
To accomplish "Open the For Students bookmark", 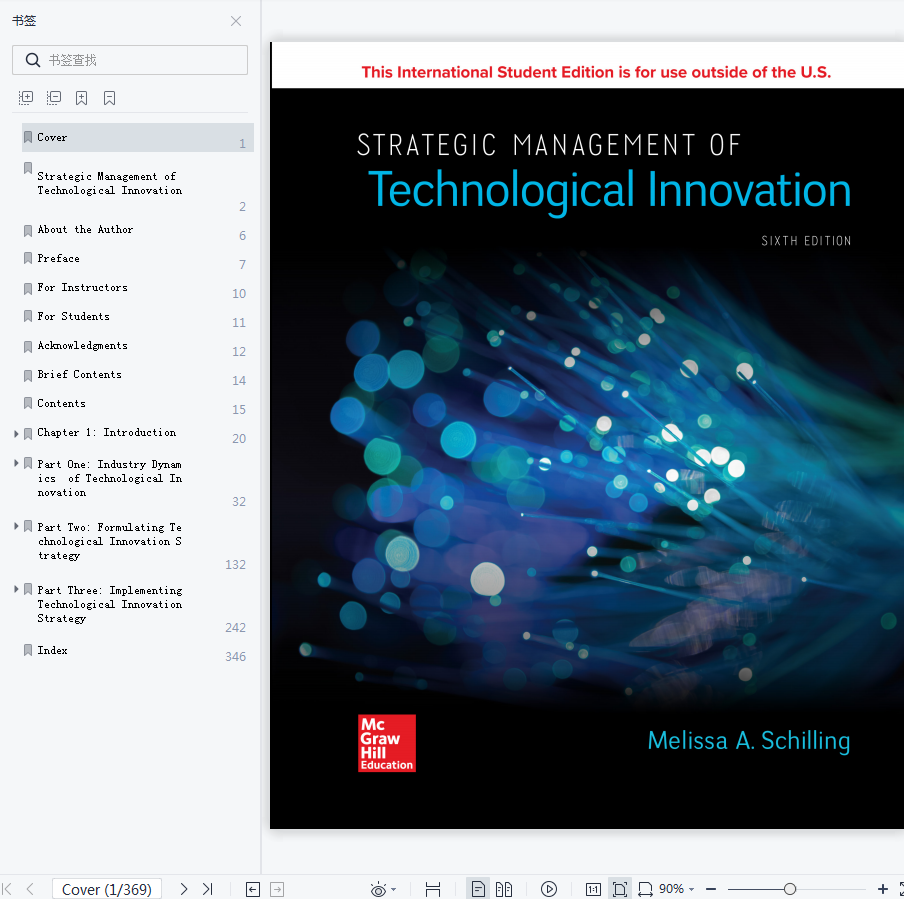I will (73, 316).
